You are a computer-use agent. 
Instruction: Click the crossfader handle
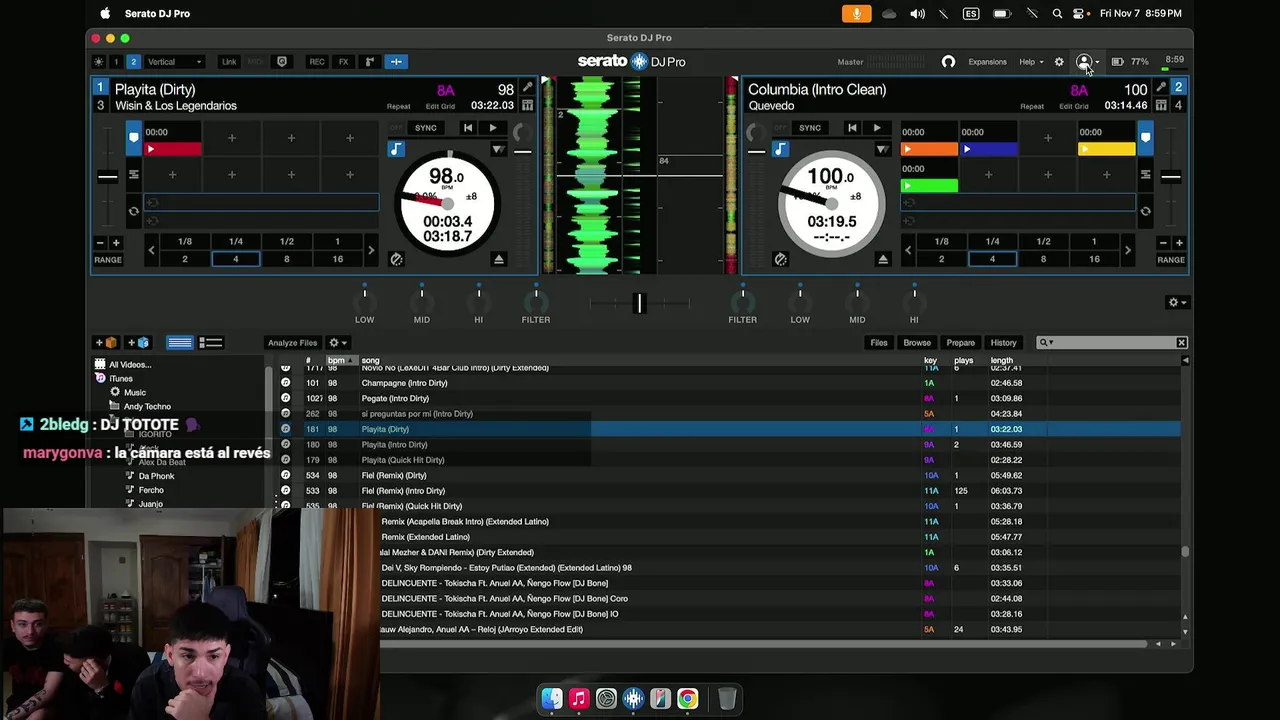tap(639, 302)
